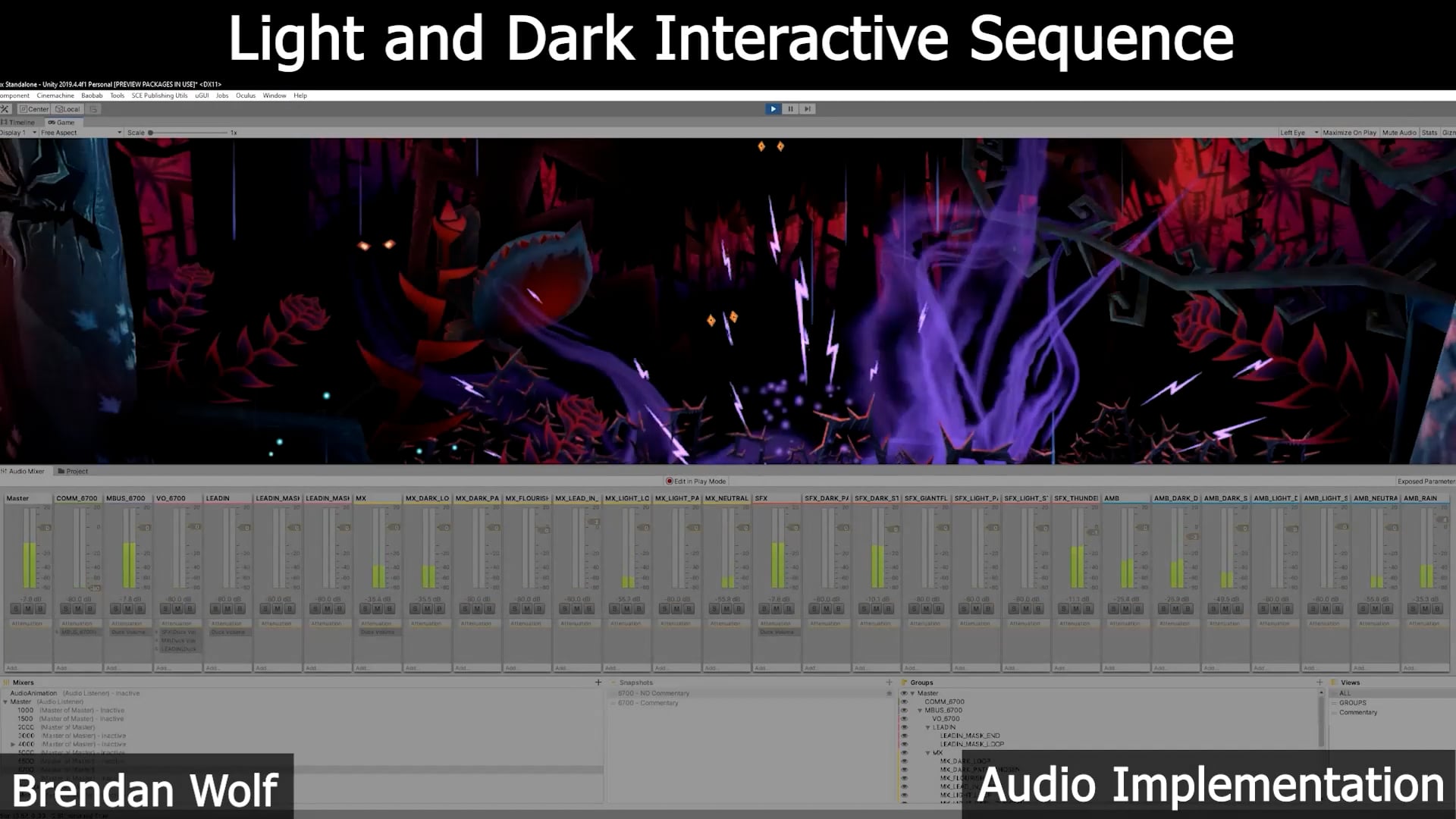The width and height of the screenshot is (1456, 819).
Task: Collapse the Master mixer in Mixers list
Action: (5, 702)
